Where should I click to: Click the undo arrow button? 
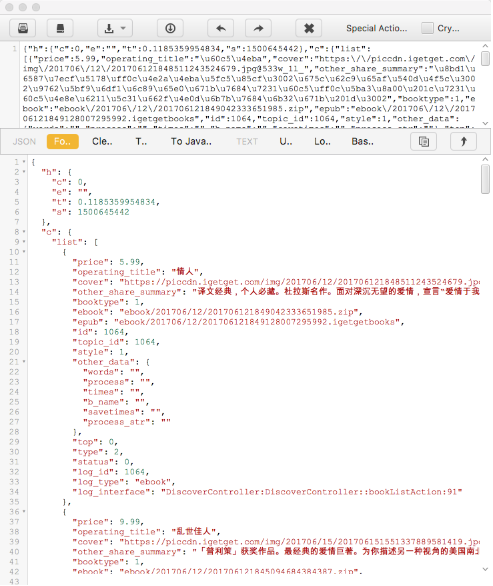(x=221, y=28)
